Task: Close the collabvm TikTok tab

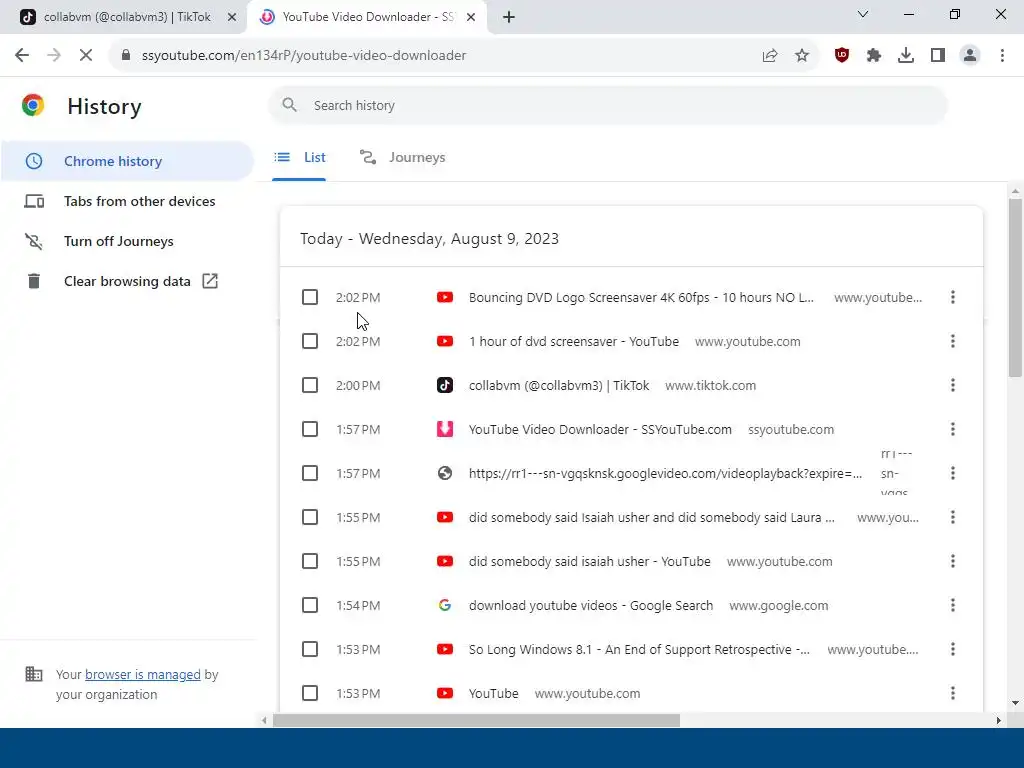Action: (x=232, y=17)
